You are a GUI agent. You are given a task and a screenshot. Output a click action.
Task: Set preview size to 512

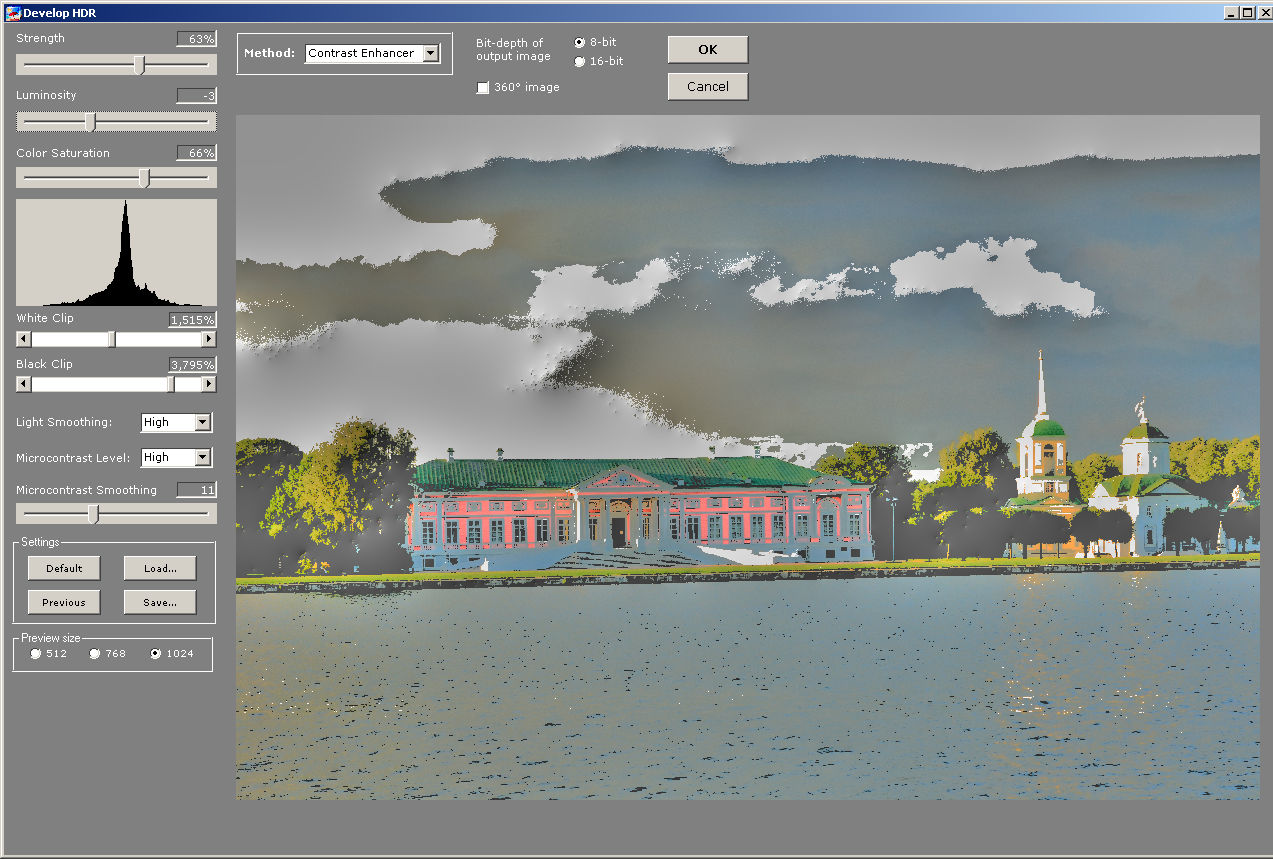37,654
